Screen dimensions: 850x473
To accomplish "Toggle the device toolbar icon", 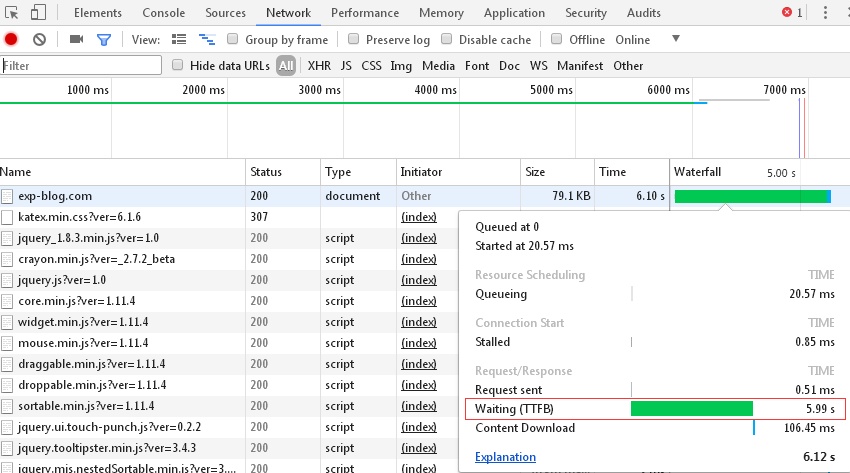I will (x=38, y=12).
